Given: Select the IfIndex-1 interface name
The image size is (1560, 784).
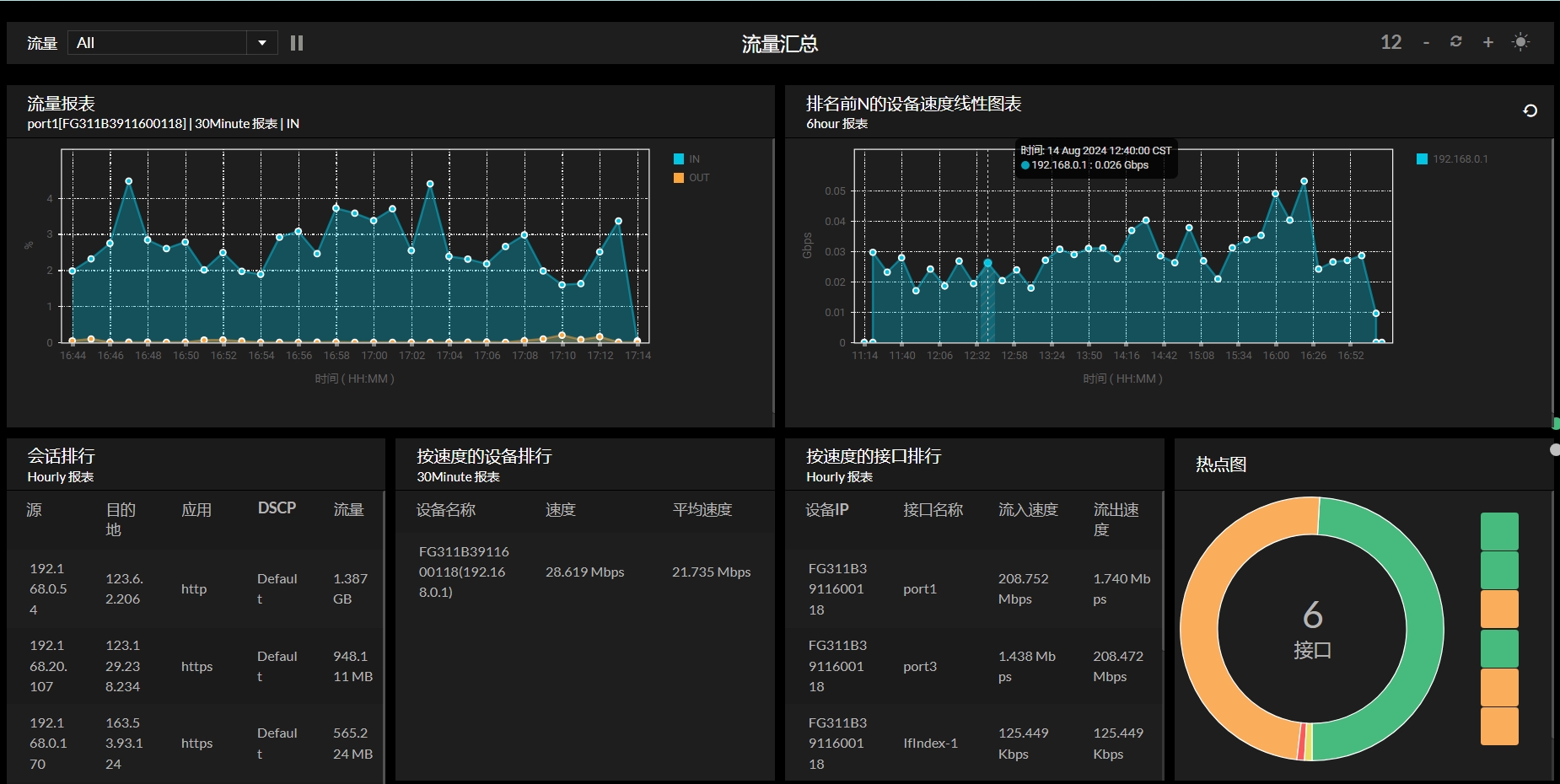Looking at the screenshot, I should 931,743.
